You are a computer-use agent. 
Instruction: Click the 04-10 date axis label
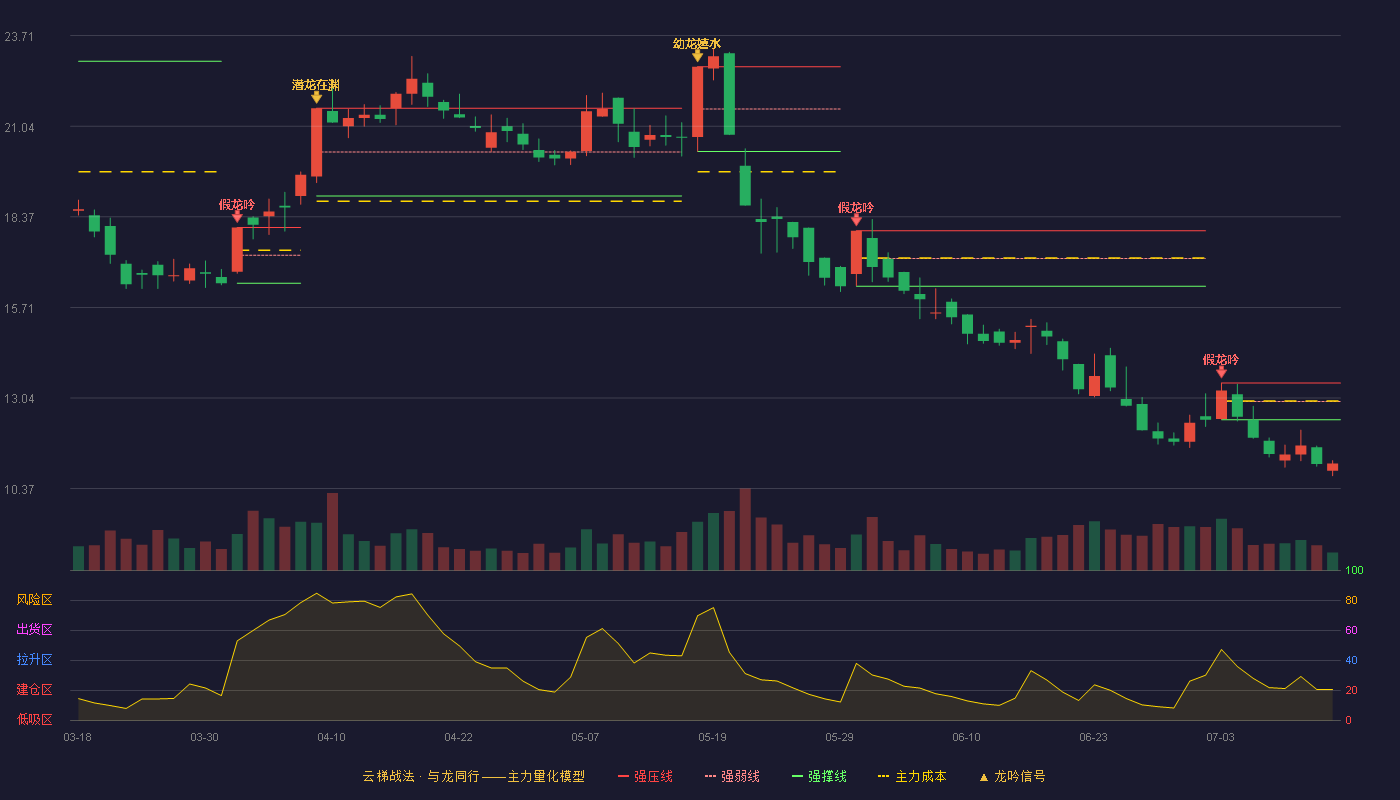tap(331, 737)
